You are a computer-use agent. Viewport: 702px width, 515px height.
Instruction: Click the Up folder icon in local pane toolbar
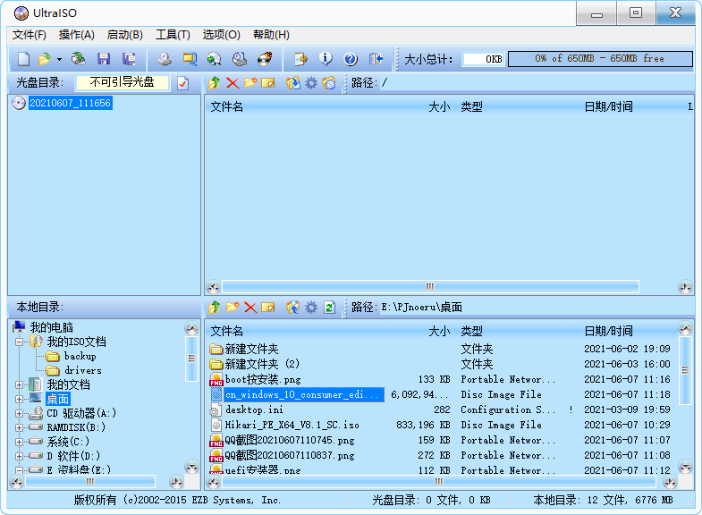[214, 307]
